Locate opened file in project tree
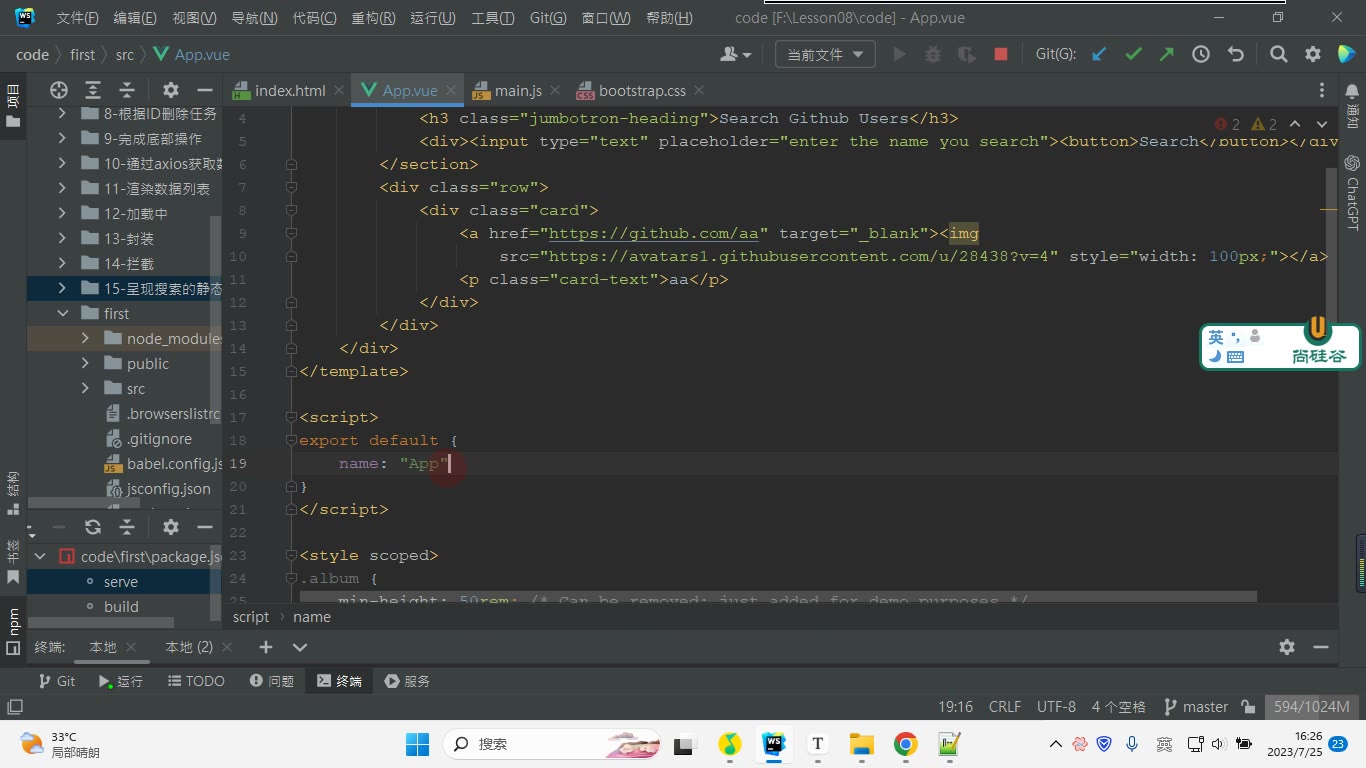Image resolution: width=1366 pixels, height=768 pixels. click(59, 89)
